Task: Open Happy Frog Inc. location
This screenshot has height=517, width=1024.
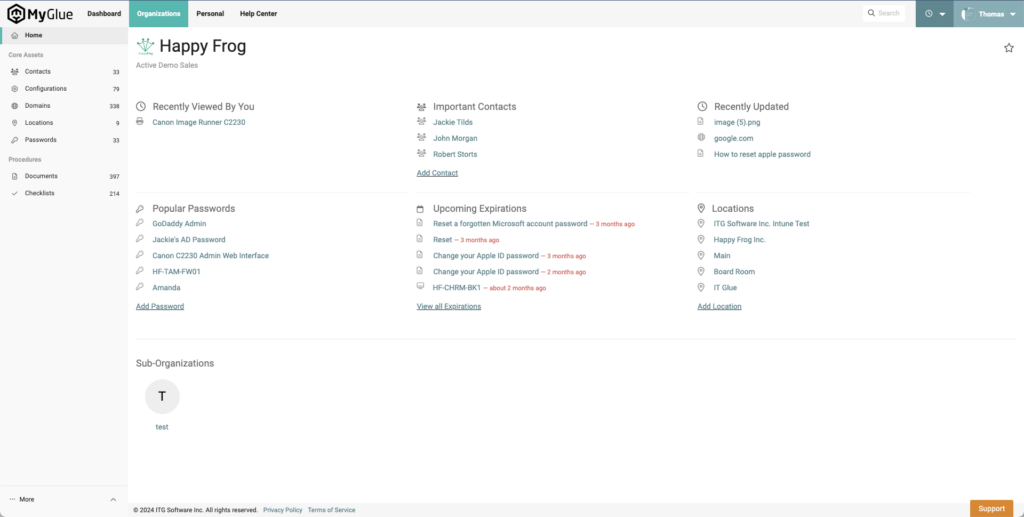Action: [x=739, y=240]
